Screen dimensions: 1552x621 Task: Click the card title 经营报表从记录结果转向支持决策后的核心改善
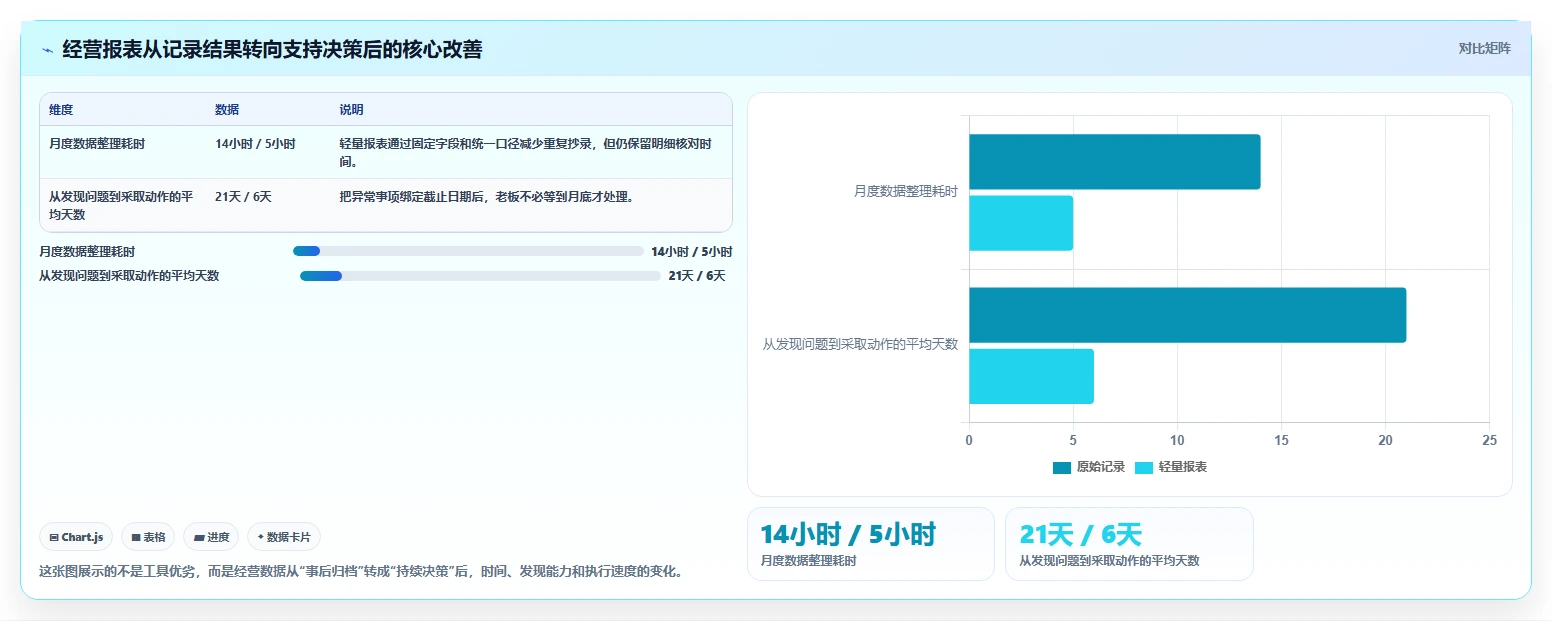[272, 49]
